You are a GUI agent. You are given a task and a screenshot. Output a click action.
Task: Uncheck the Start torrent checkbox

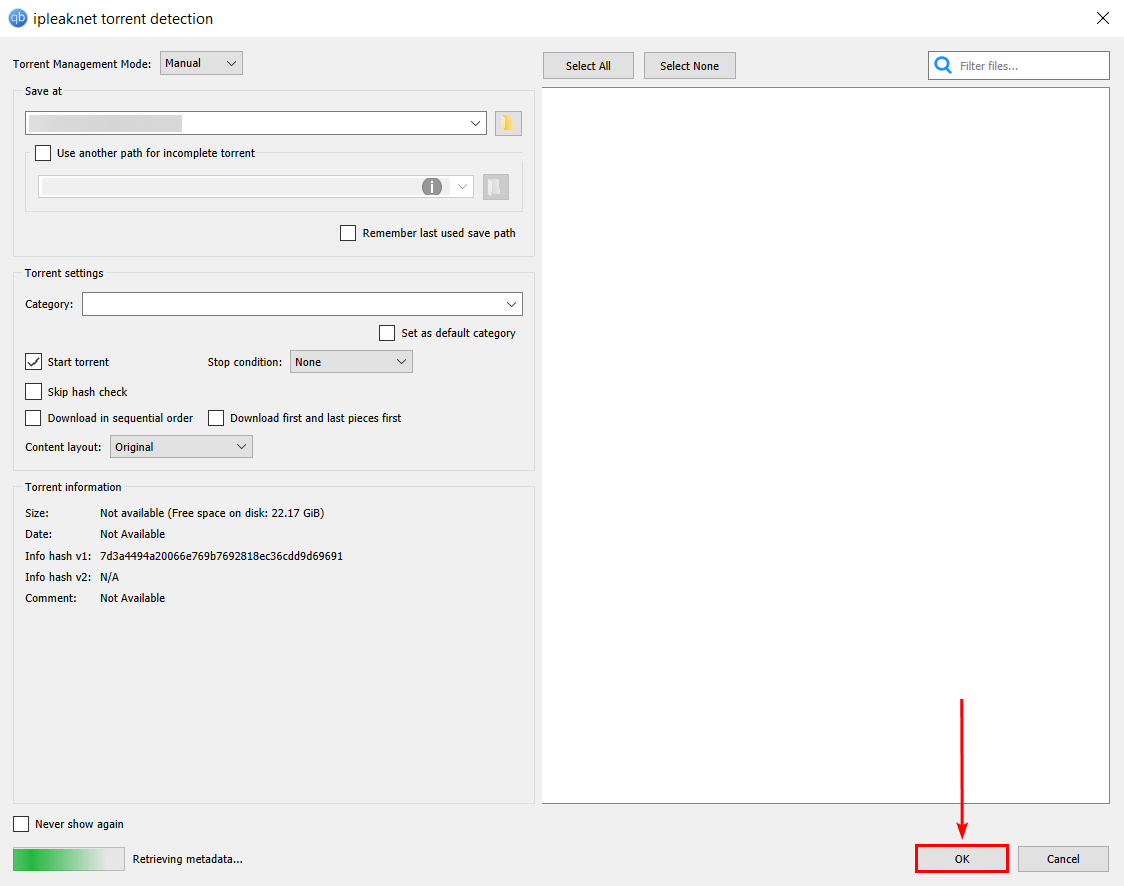click(x=34, y=362)
